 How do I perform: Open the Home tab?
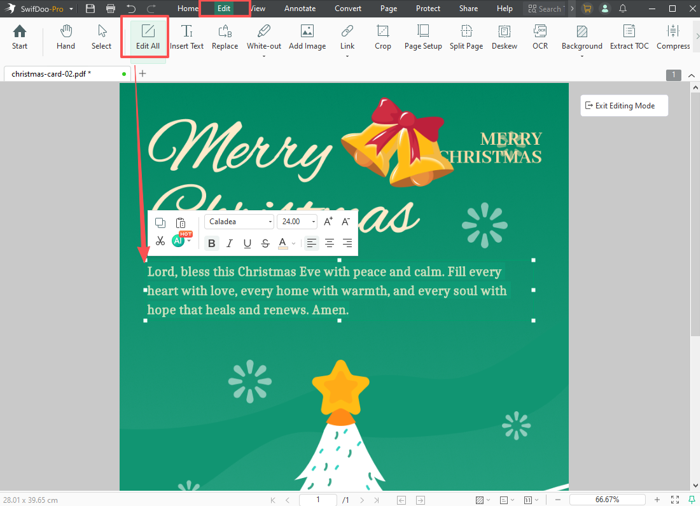[x=188, y=8]
